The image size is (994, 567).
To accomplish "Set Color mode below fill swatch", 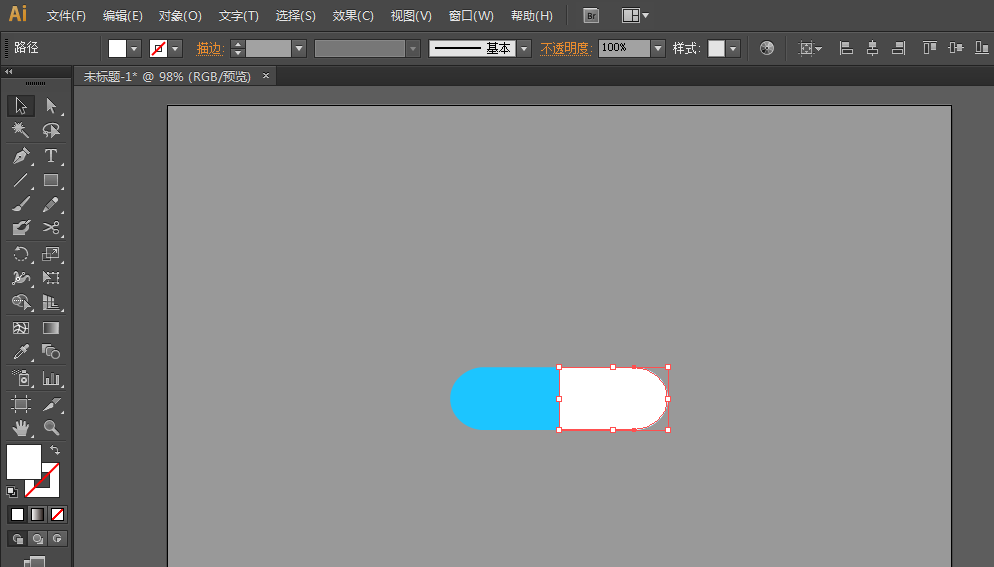I will tap(17, 514).
